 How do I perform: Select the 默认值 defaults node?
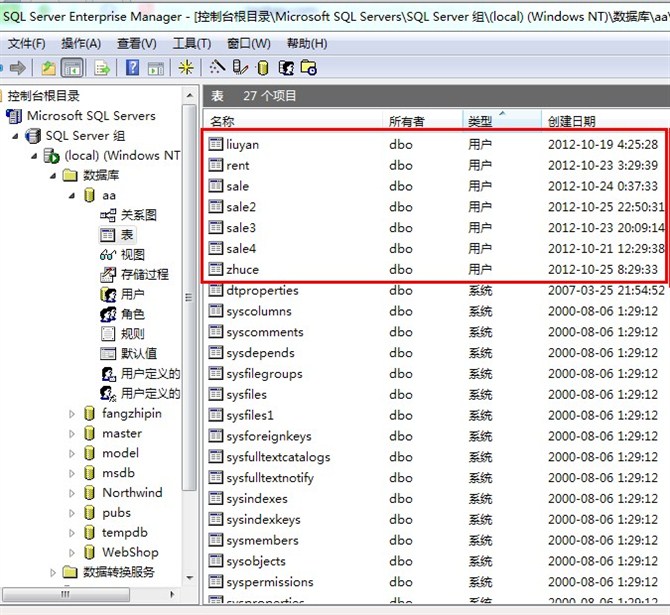point(128,353)
